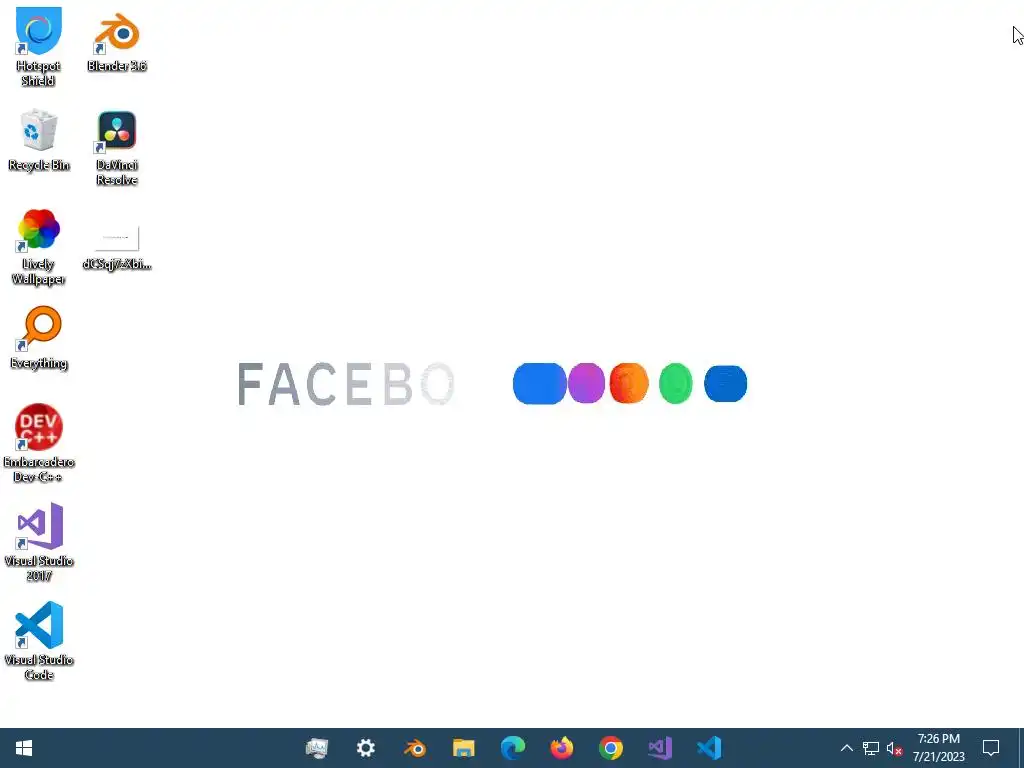The width and height of the screenshot is (1024, 768).
Task: Launch Microsoft Edge from taskbar
Action: 513,748
